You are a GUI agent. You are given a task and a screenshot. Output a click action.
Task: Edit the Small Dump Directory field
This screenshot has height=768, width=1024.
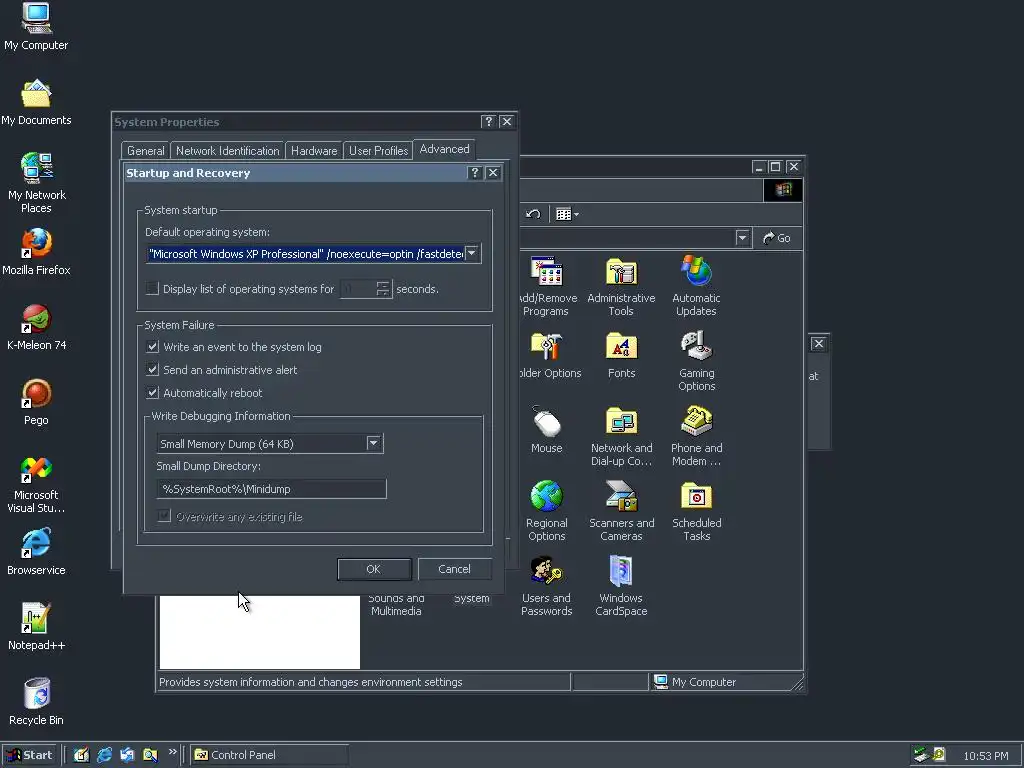pyautogui.click(x=272, y=489)
